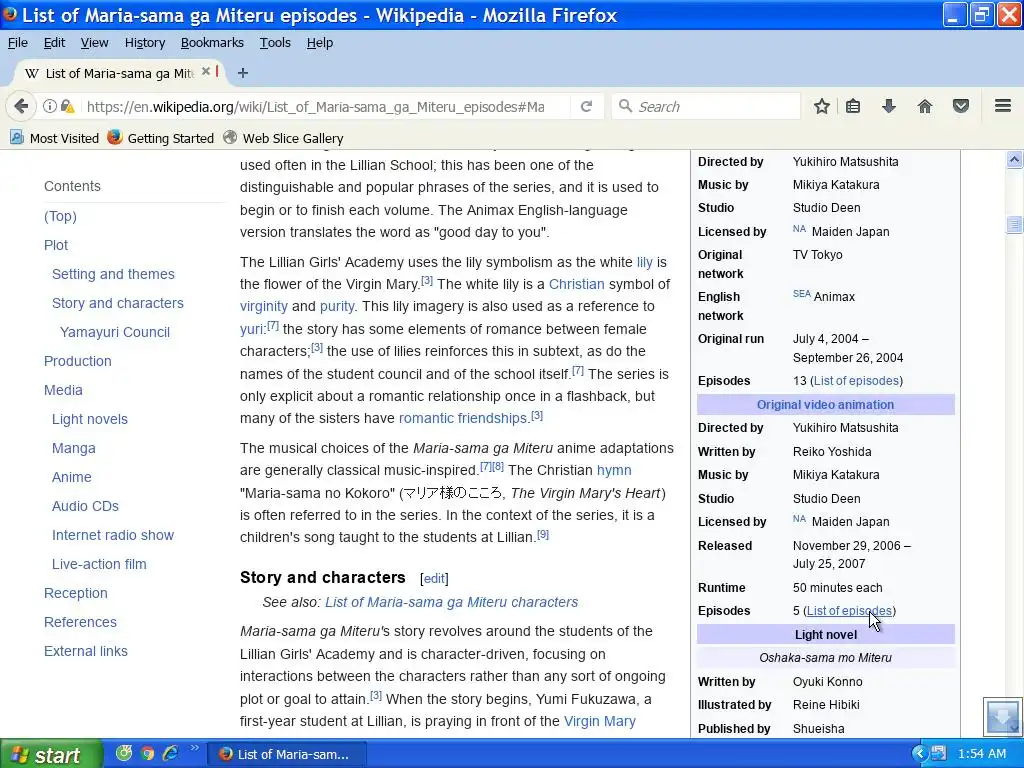Open the romantic friendships link
This screenshot has height=768, width=1024.
click(462, 418)
